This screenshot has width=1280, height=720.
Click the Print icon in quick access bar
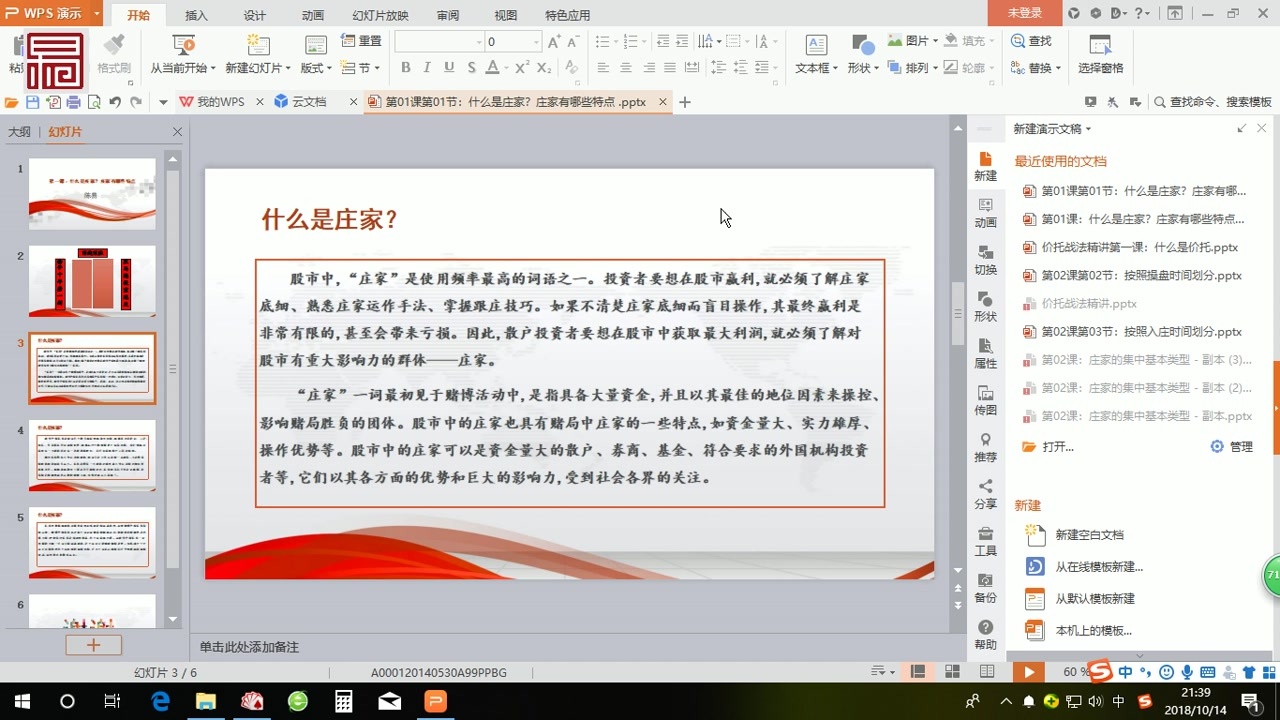click(x=73, y=102)
